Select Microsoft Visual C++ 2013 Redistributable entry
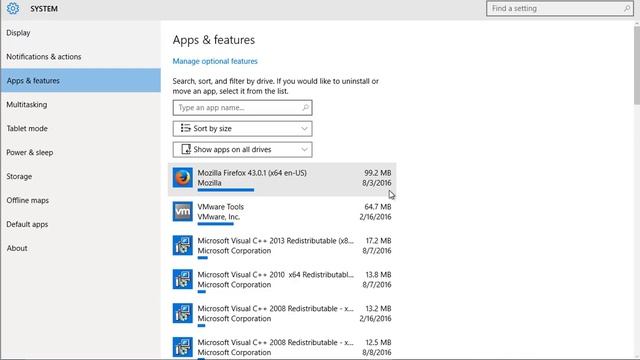Screen dimensions: 640x360 point(282,247)
